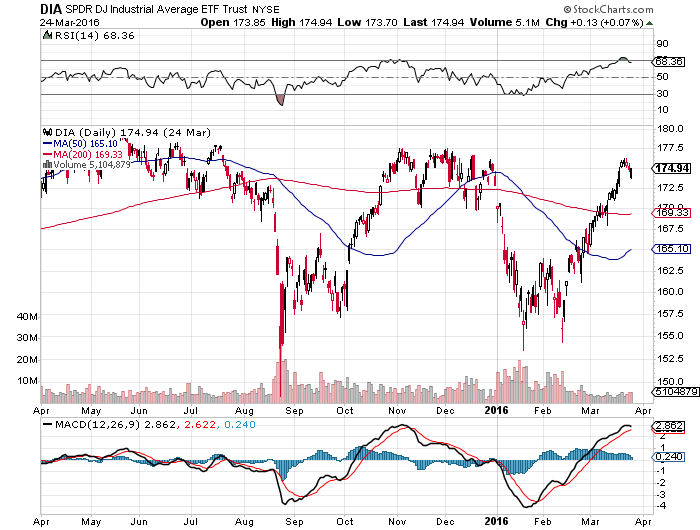Click the 2.862 MACD axis tag
The height and width of the screenshot is (530, 700).
668,426
